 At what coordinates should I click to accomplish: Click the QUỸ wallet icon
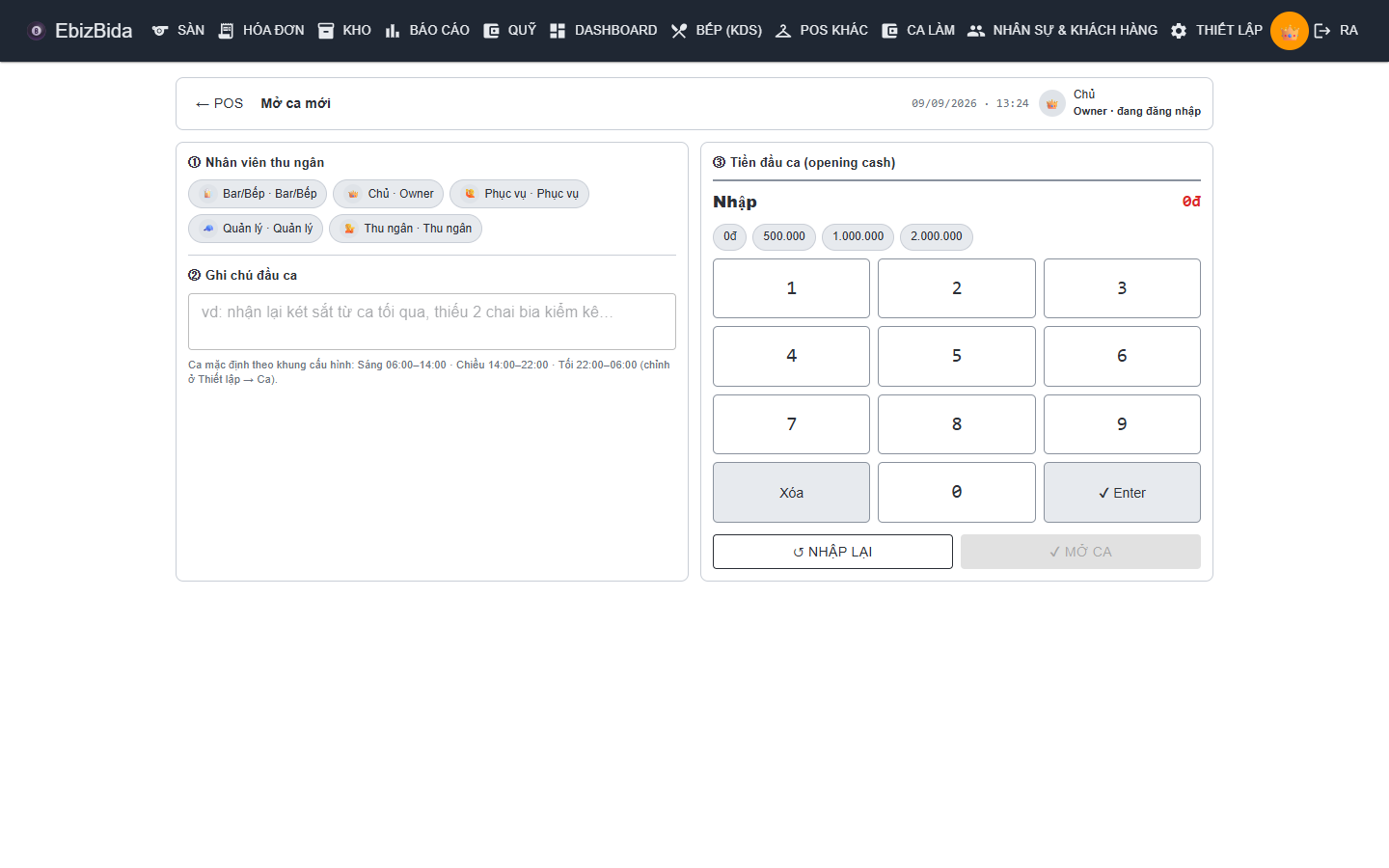point(491,31)
